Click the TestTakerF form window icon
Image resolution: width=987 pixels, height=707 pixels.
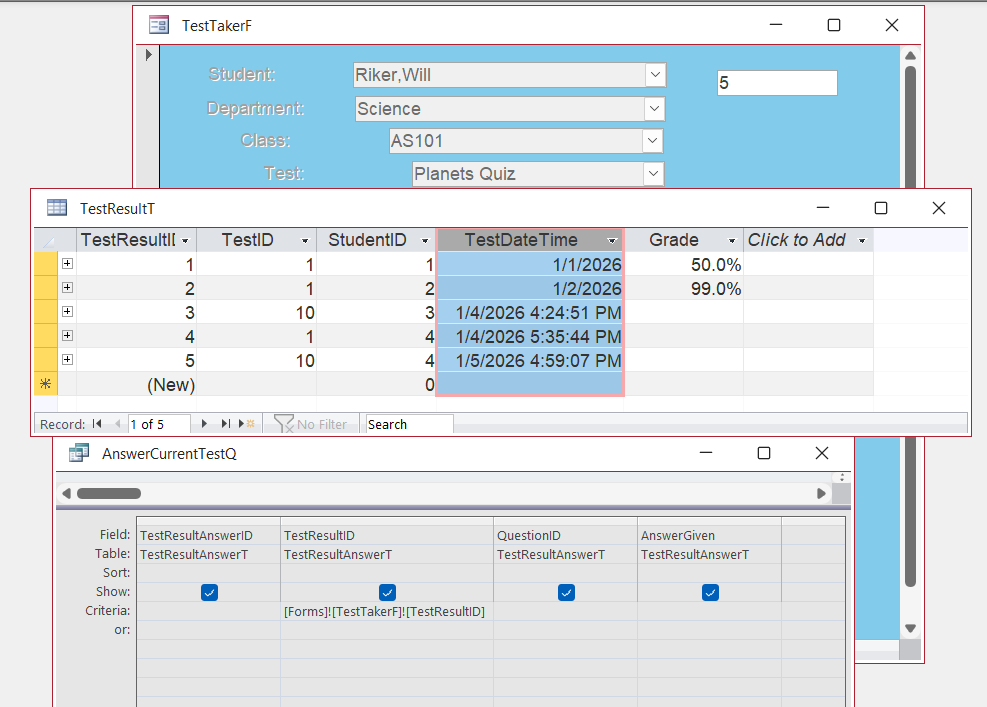coord(159,25)
